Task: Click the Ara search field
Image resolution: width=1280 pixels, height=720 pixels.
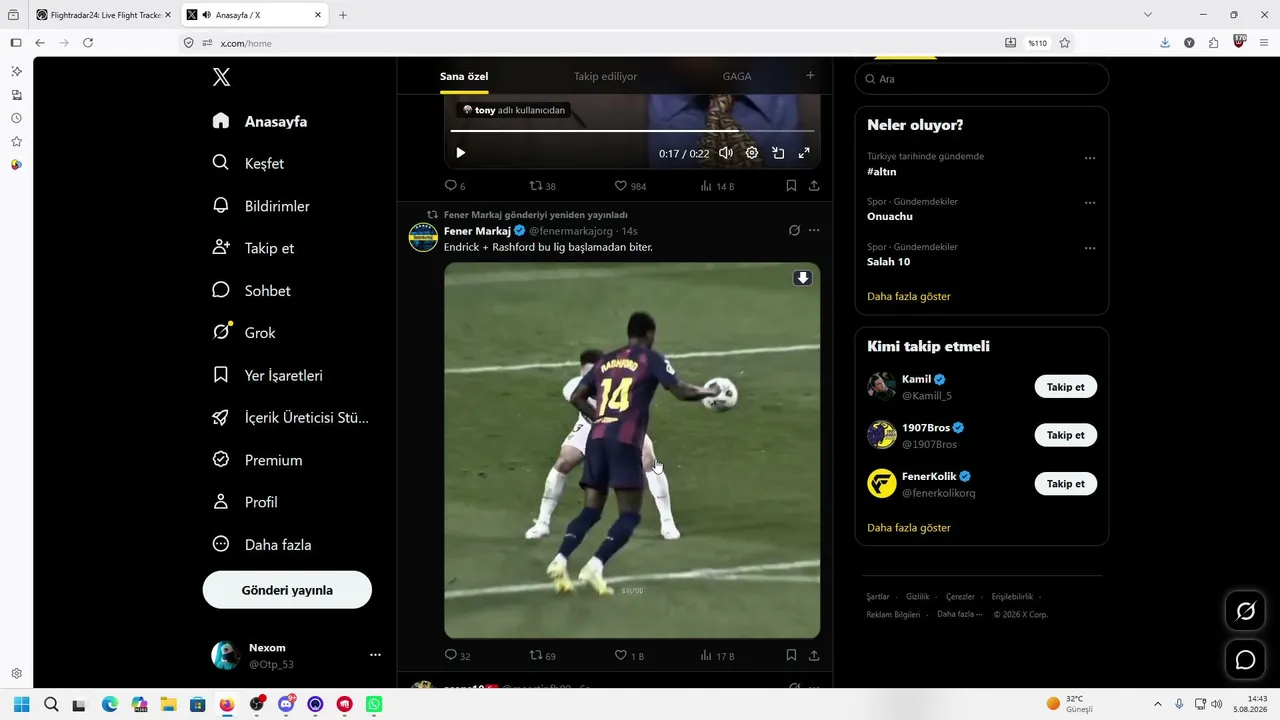Action: tap(982, 79)
